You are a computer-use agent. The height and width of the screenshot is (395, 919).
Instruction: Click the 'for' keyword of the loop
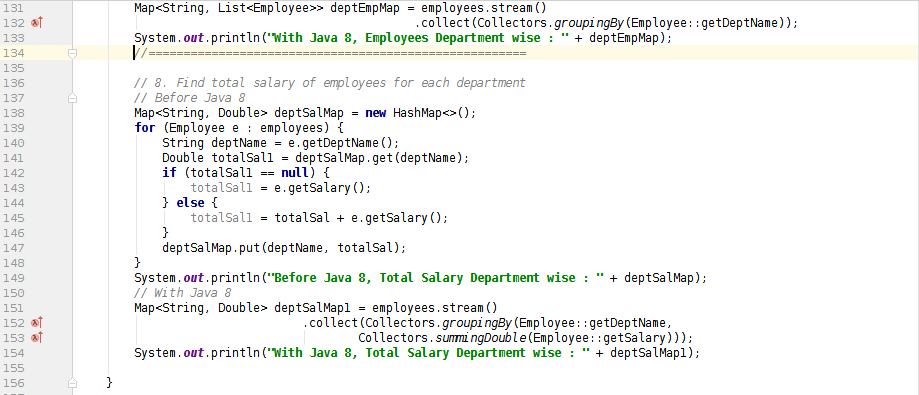coord(144,128)
